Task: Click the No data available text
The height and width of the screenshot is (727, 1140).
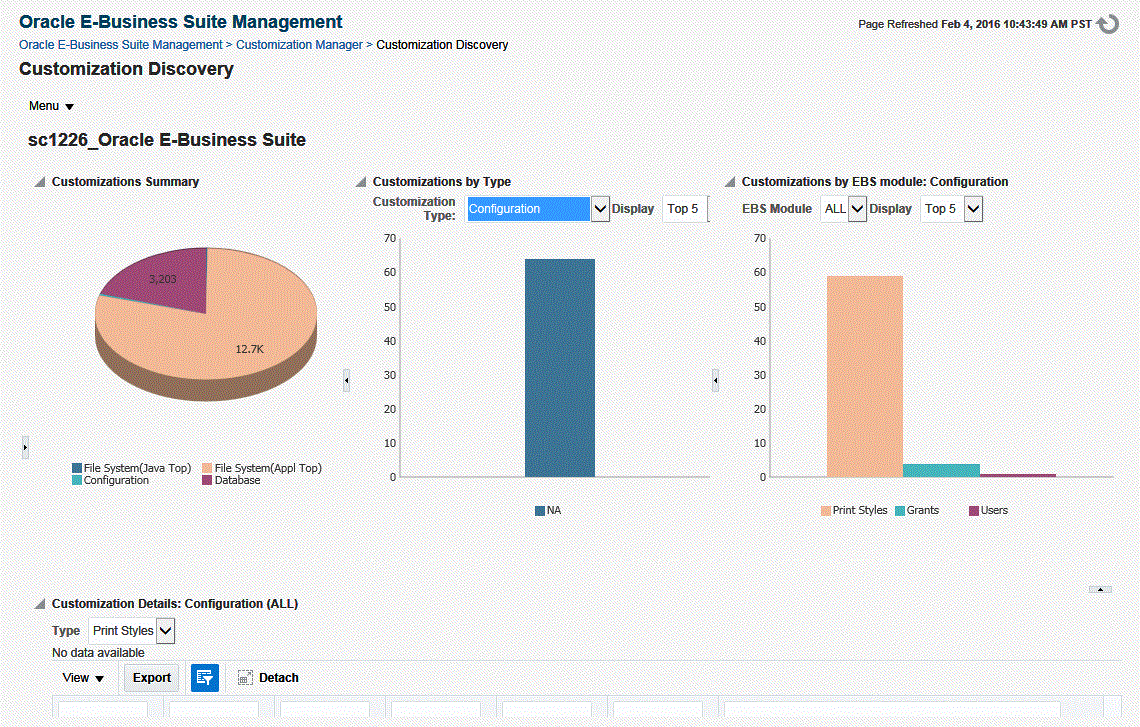Action: [x=98, y=653]
